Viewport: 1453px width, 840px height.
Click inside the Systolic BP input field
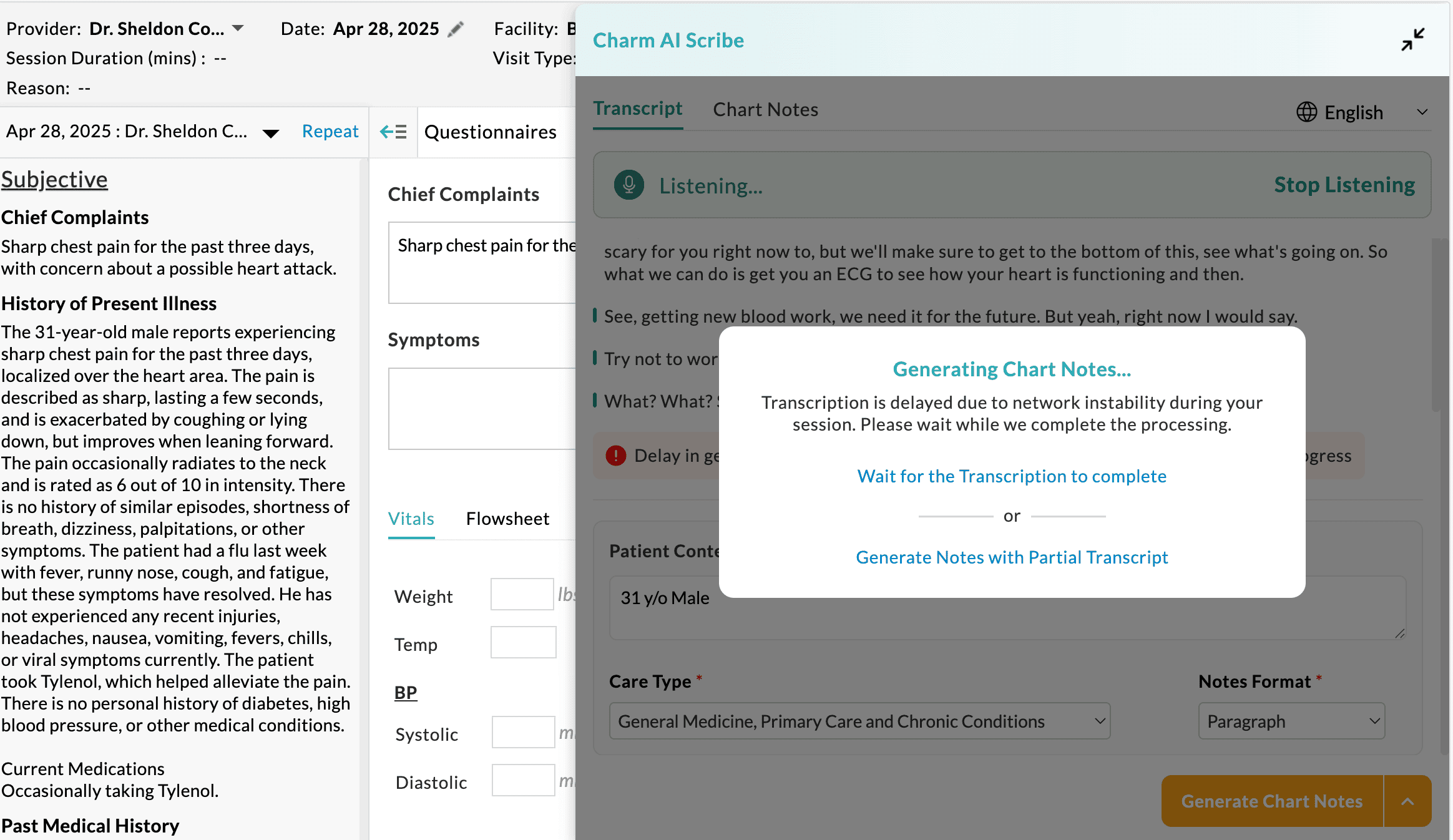[x=523, y=733]
